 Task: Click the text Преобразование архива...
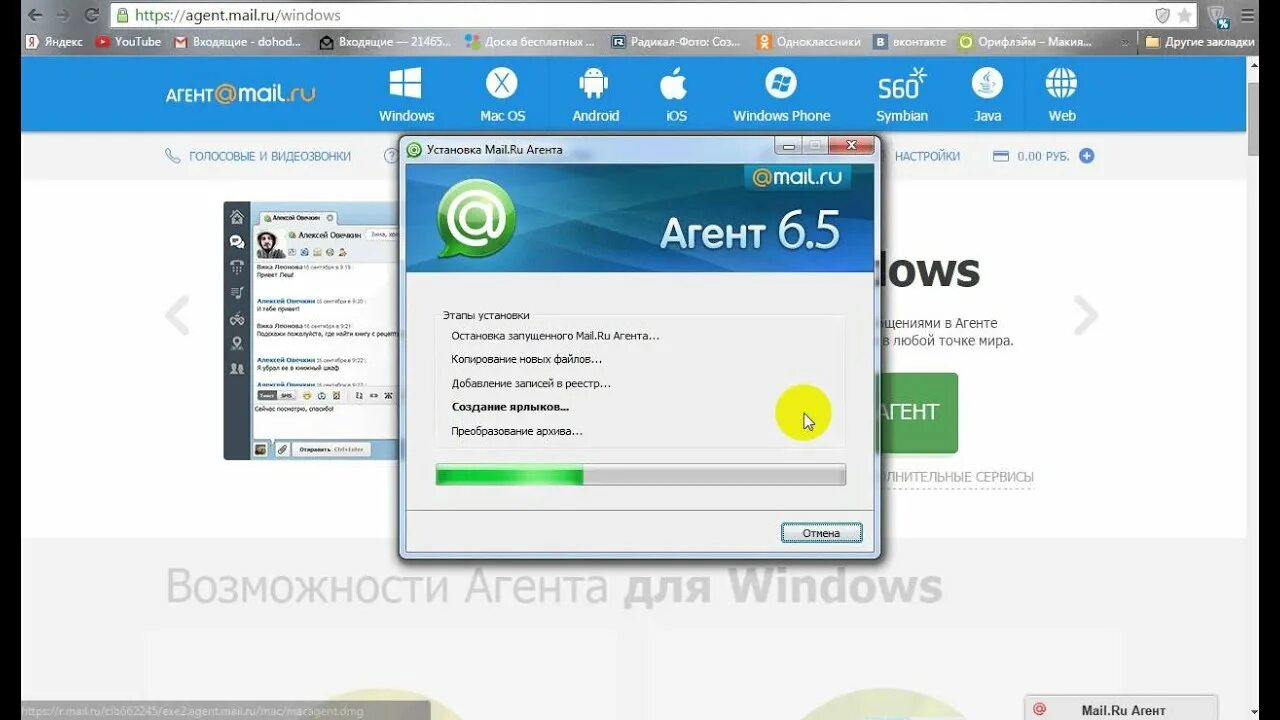point(517,431)
